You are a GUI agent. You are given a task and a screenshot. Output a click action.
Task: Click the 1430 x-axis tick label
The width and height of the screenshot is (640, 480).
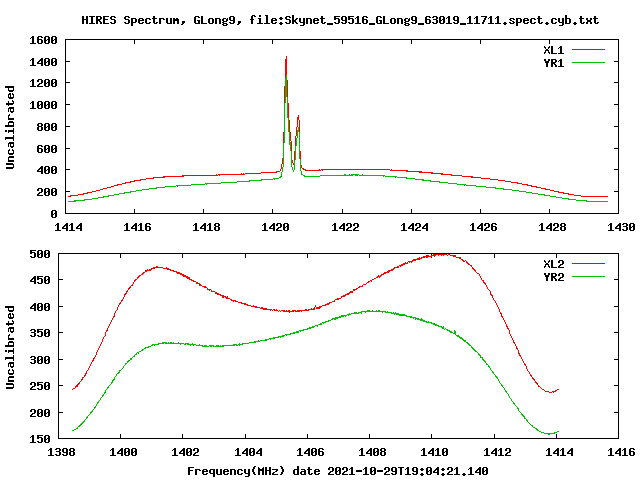(x=621, y=227)
